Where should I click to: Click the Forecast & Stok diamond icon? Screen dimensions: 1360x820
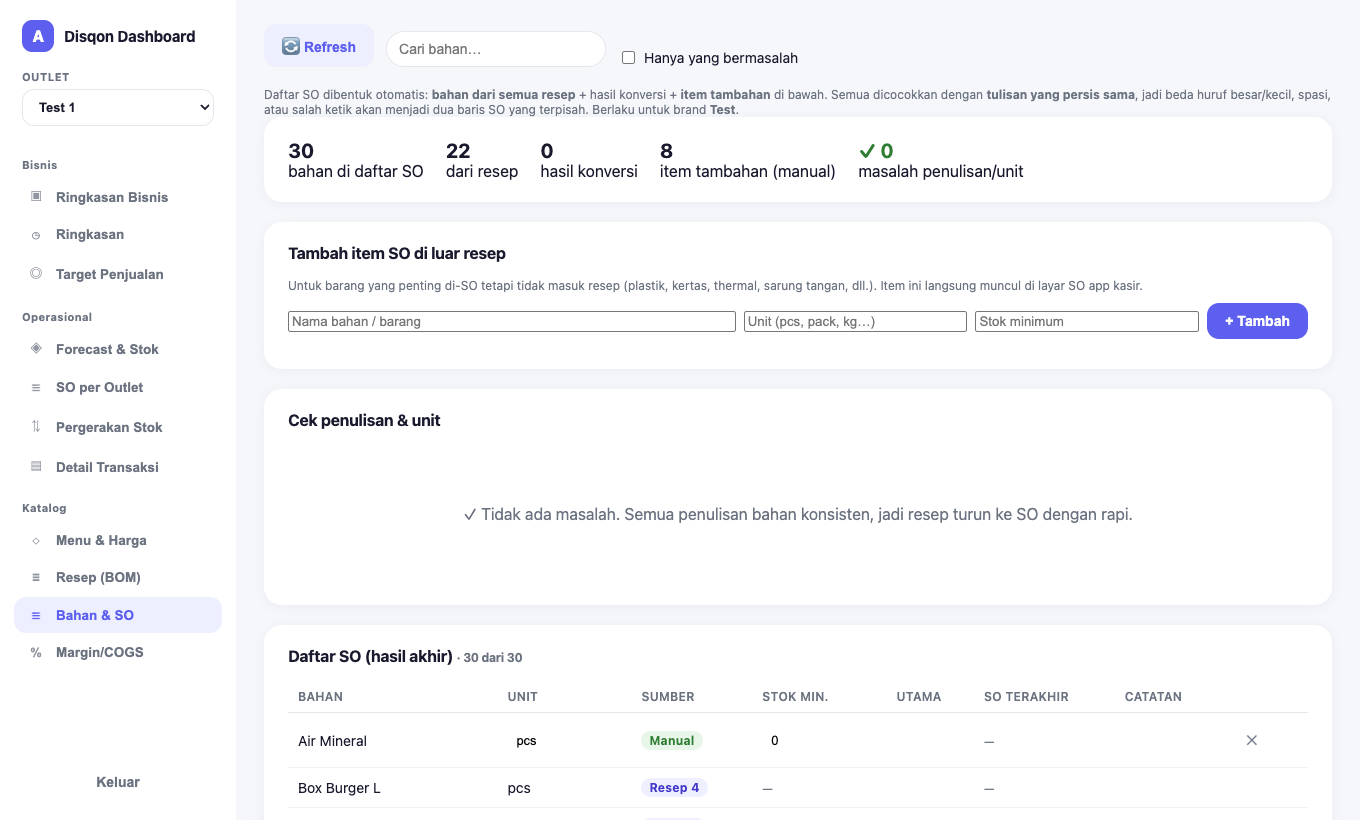click(x=36, y=348)
